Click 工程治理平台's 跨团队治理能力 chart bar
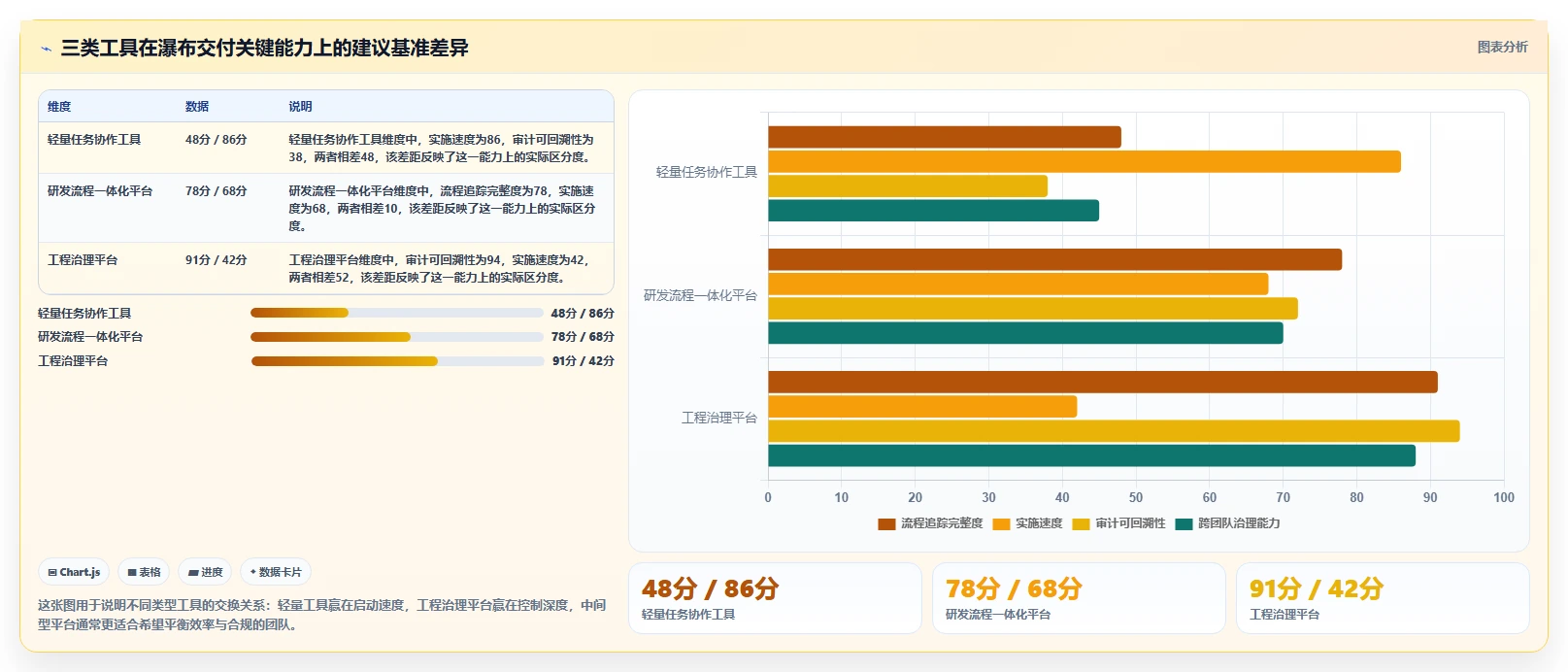1568x672 pixels. pyautogui.click(x=1091, y=455)
